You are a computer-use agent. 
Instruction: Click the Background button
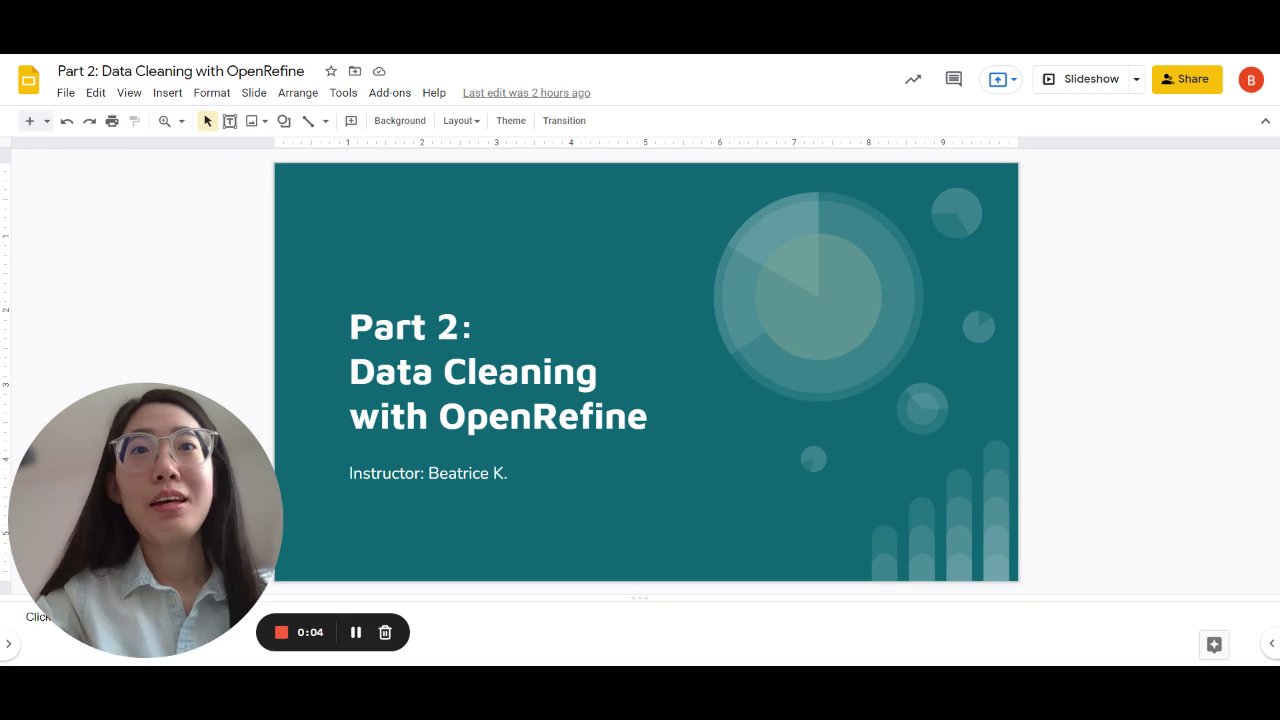[x=400, y=121]
